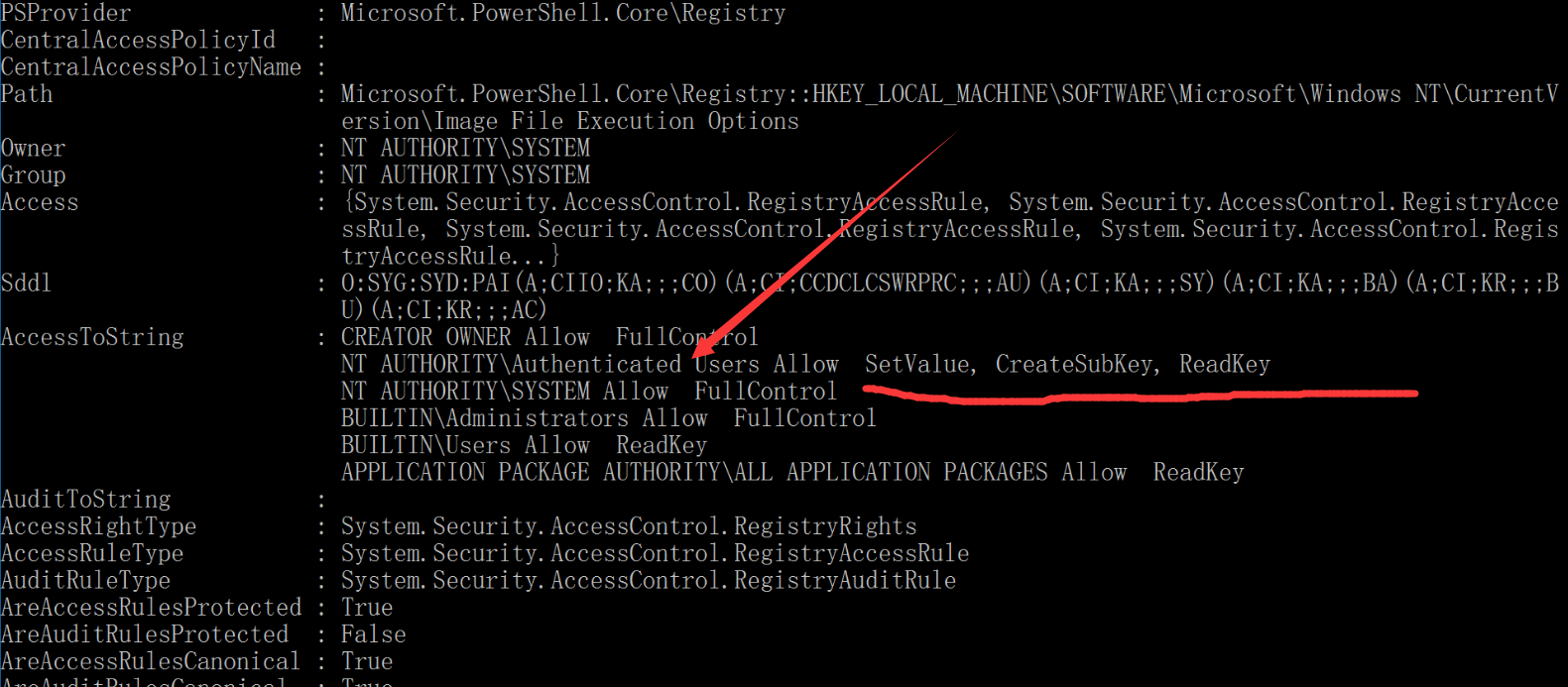Image resolution: width=1568 pixels, height=687 pixels.
Task: Click 'NT AUTHORITY\Authenticated Users' text
Action: 550,364
